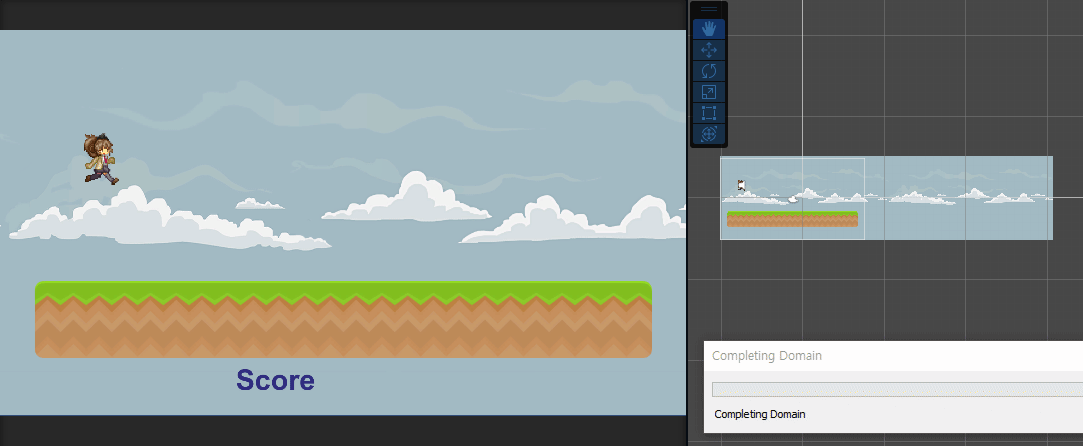This screenshot has width=1083, height=446.
Task: Click the tool overlay drag handle
Action: click(x=709, y=10)
